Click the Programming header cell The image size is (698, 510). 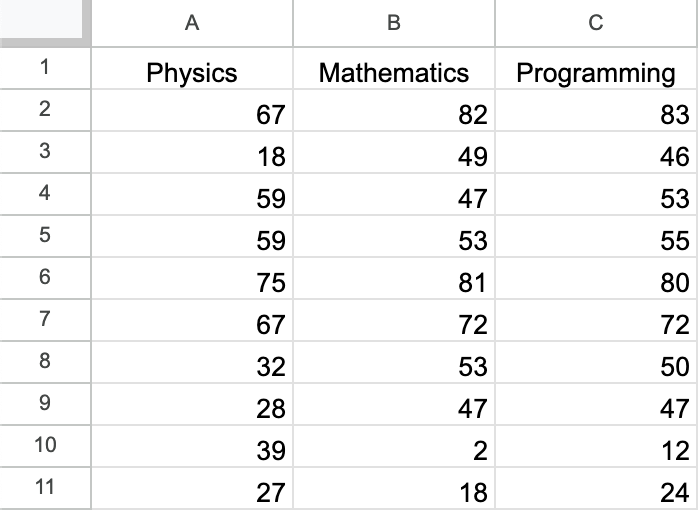pos(596,73)
